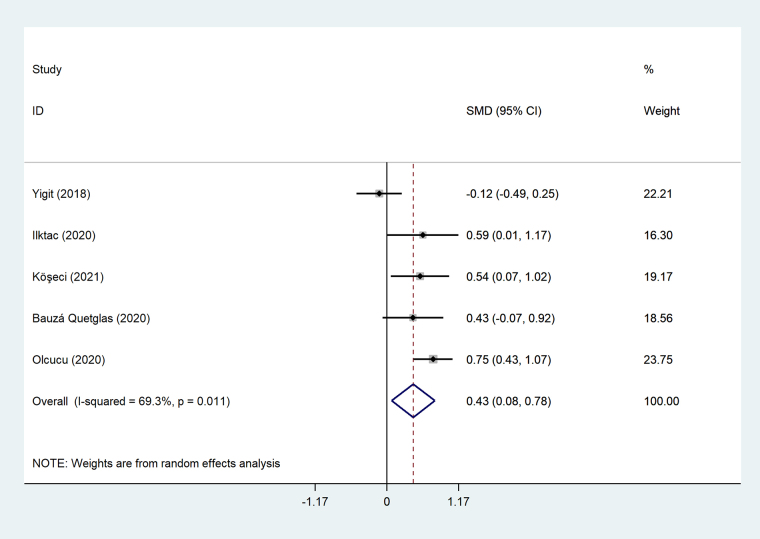Select the Olcucu (2020) point estimate marker
The width and height of the screenshot is (760, 539).
point(433,359)
